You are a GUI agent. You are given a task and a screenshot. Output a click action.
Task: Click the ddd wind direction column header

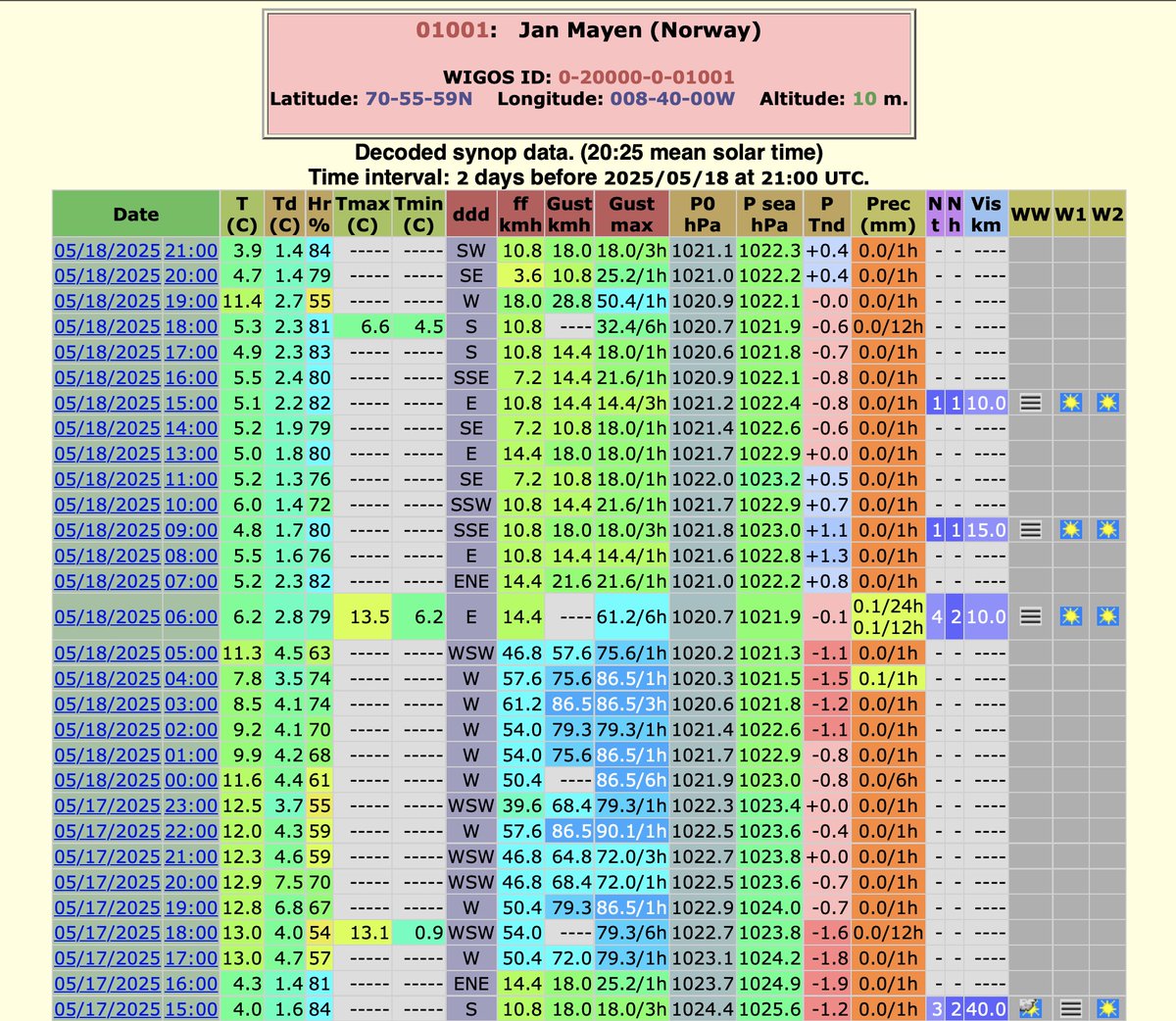click(x=471, y=215)
